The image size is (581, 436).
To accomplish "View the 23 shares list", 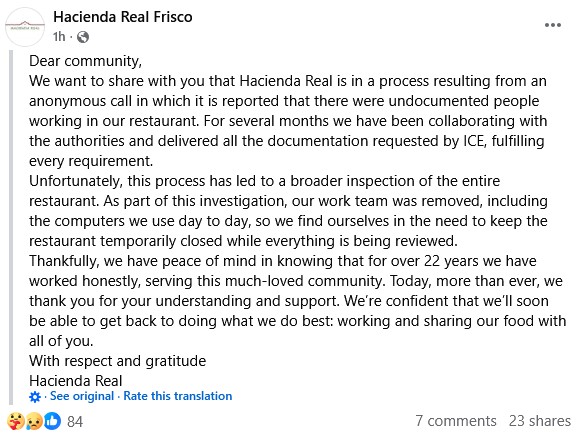I will 540,421.
